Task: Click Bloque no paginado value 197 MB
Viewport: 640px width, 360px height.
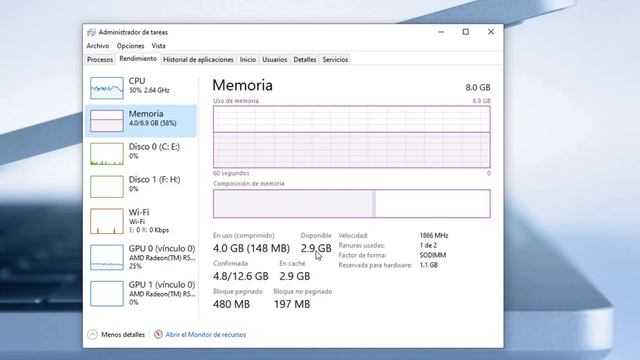Action: (x=292, y=304)
